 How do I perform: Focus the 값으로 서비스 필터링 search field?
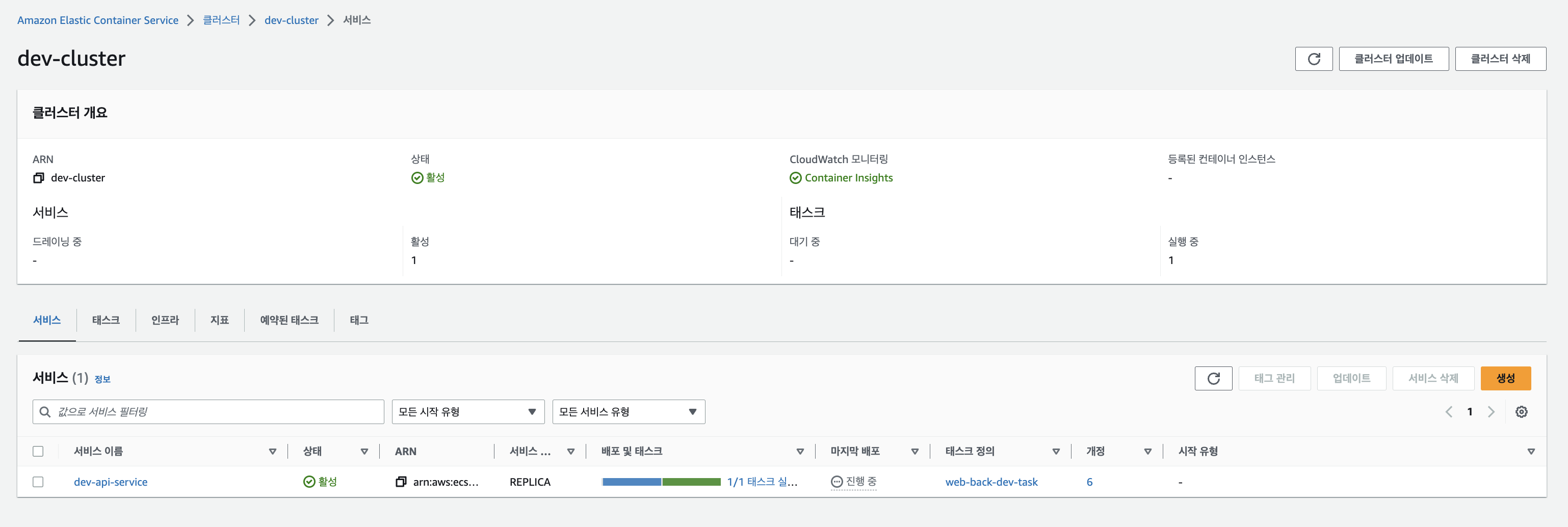coord(208,412)
